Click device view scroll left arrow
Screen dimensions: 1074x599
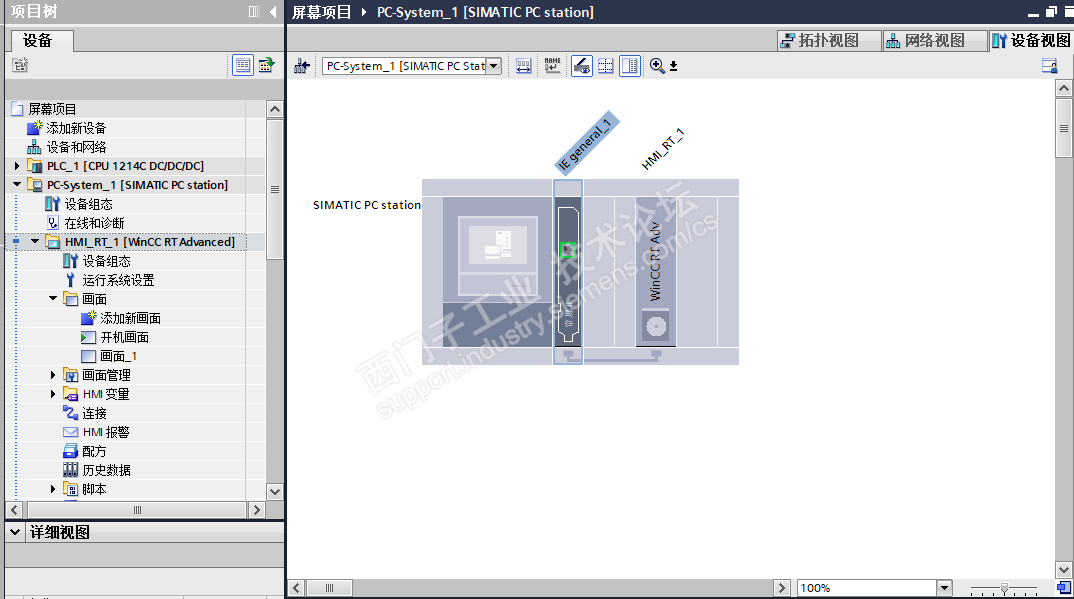click(x=296, y=587)
